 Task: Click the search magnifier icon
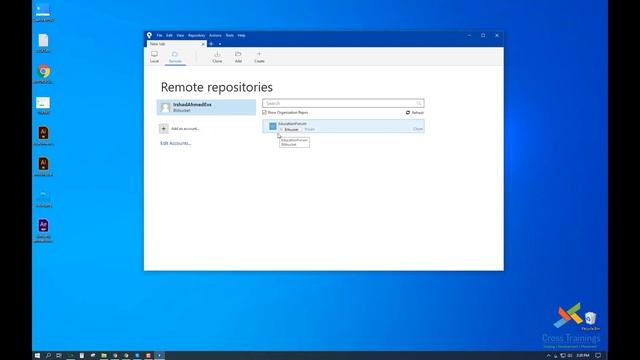(x=419, y=103)
